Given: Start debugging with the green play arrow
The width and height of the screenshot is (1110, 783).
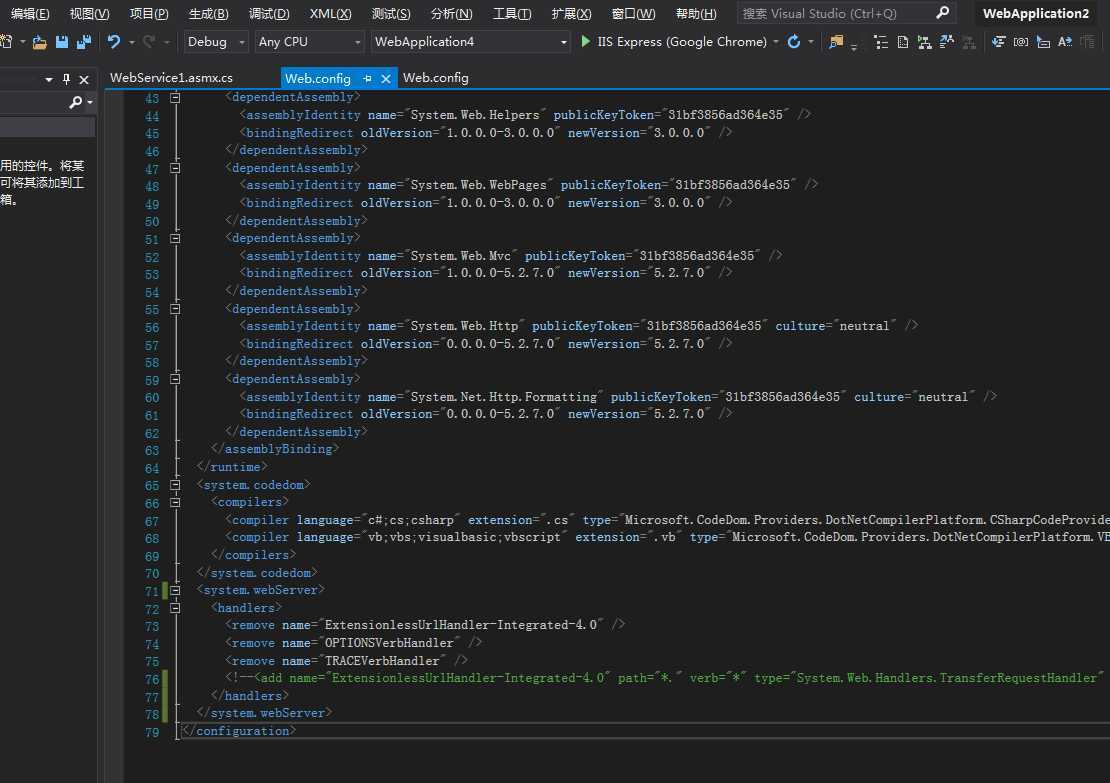Looking at the screenshot, I should pyautogui.click(x=585, y=42).
